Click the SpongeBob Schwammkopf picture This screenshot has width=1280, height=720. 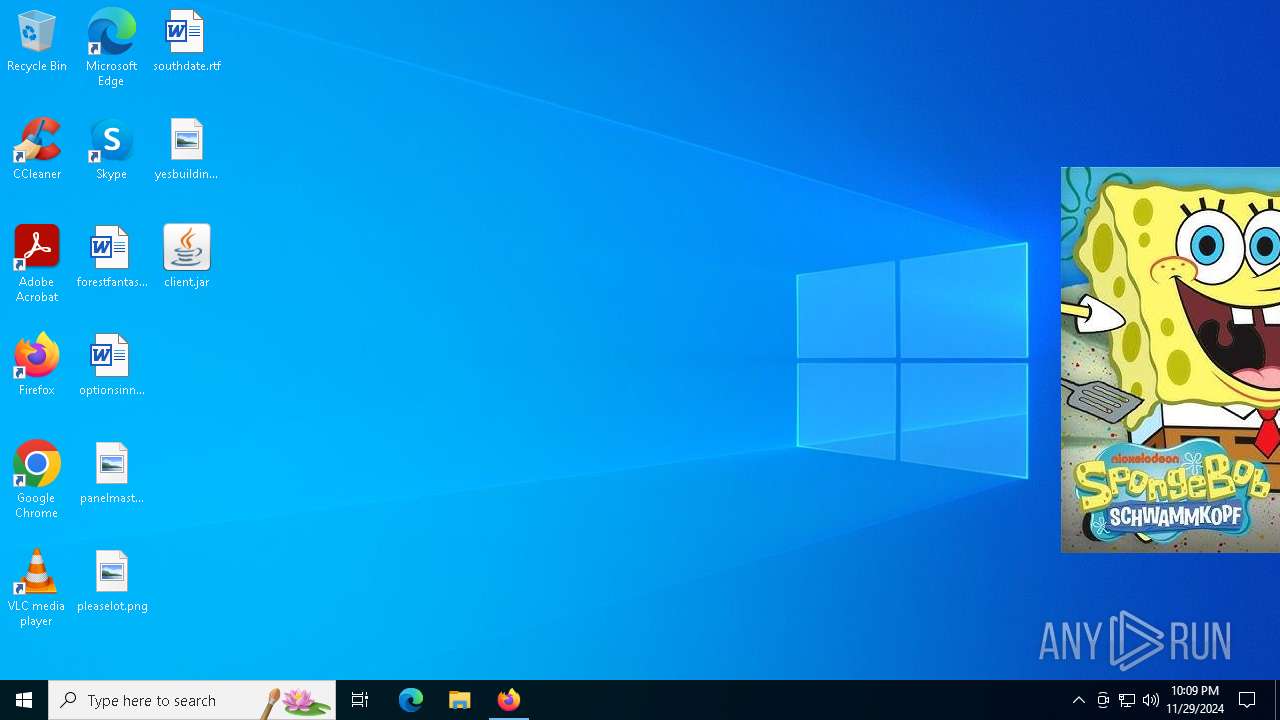pyautogui.click(x=1170, y=360)
